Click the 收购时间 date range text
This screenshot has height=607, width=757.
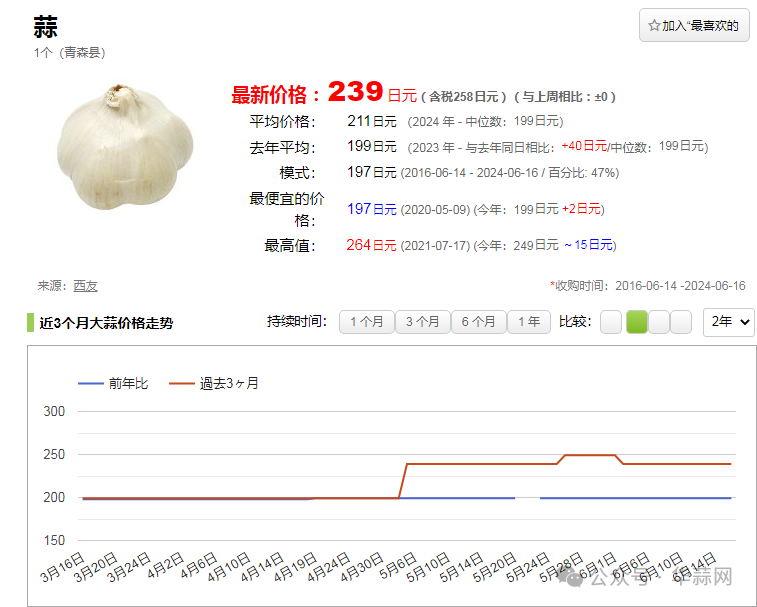coord(648,286)
